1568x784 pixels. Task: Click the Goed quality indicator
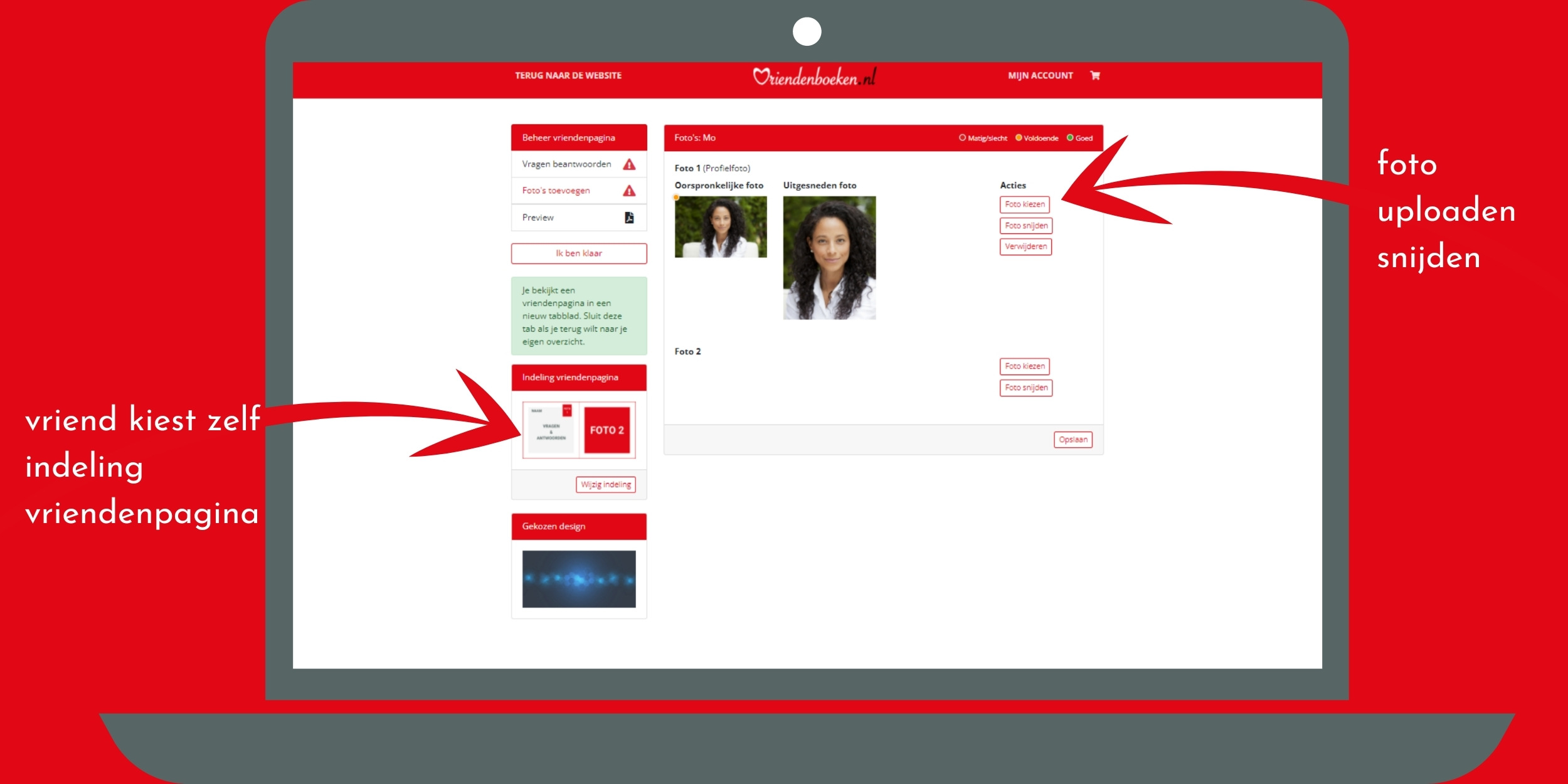(x=1079, y=138)
